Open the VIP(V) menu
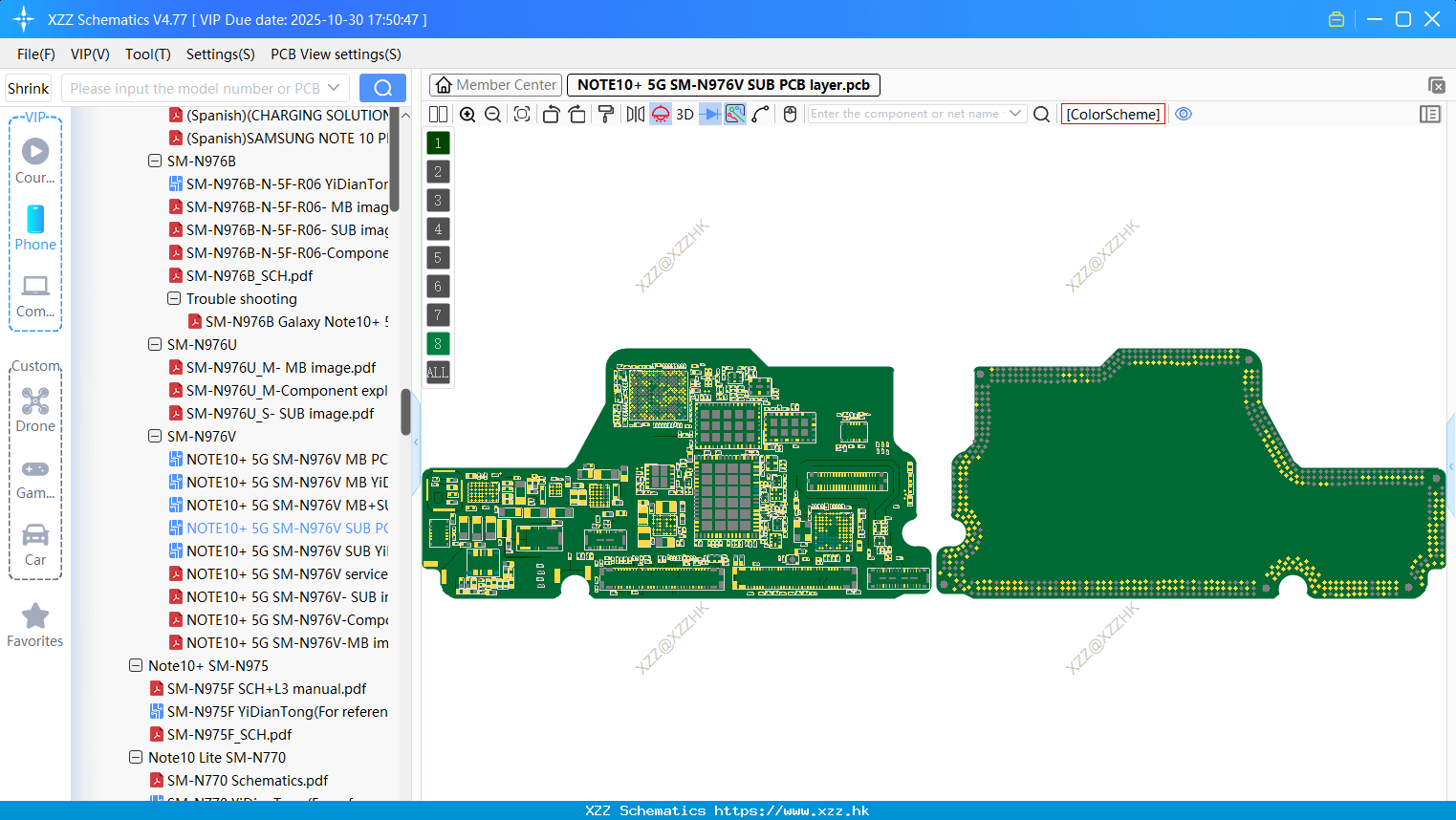Viewport: 1456px width, 820px height. tap(90, 54)
